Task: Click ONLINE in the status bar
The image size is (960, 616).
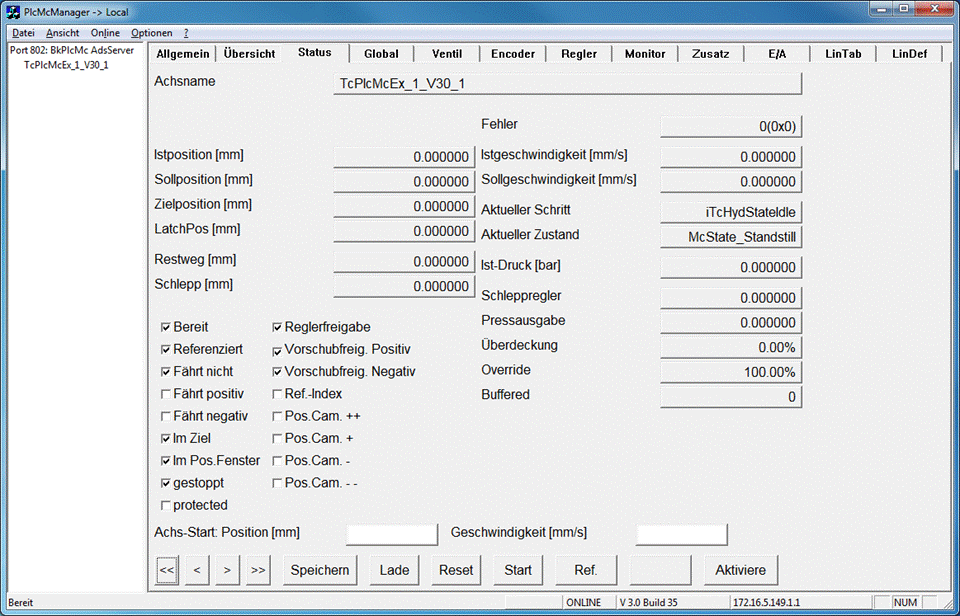Action: coord(583,603)
